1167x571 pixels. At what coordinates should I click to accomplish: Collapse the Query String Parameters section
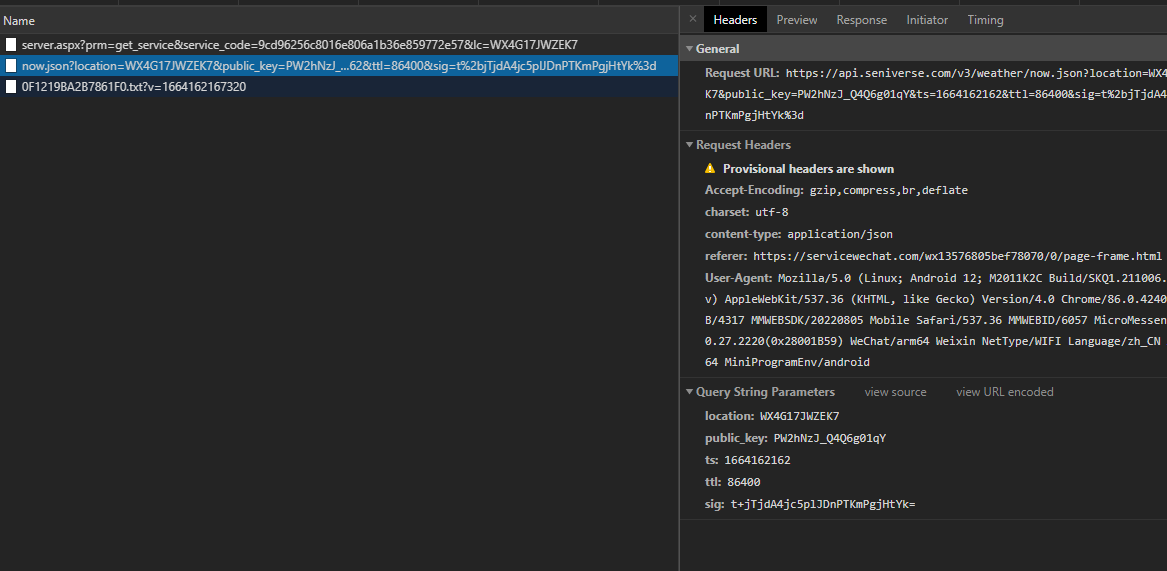coord(689,392)
